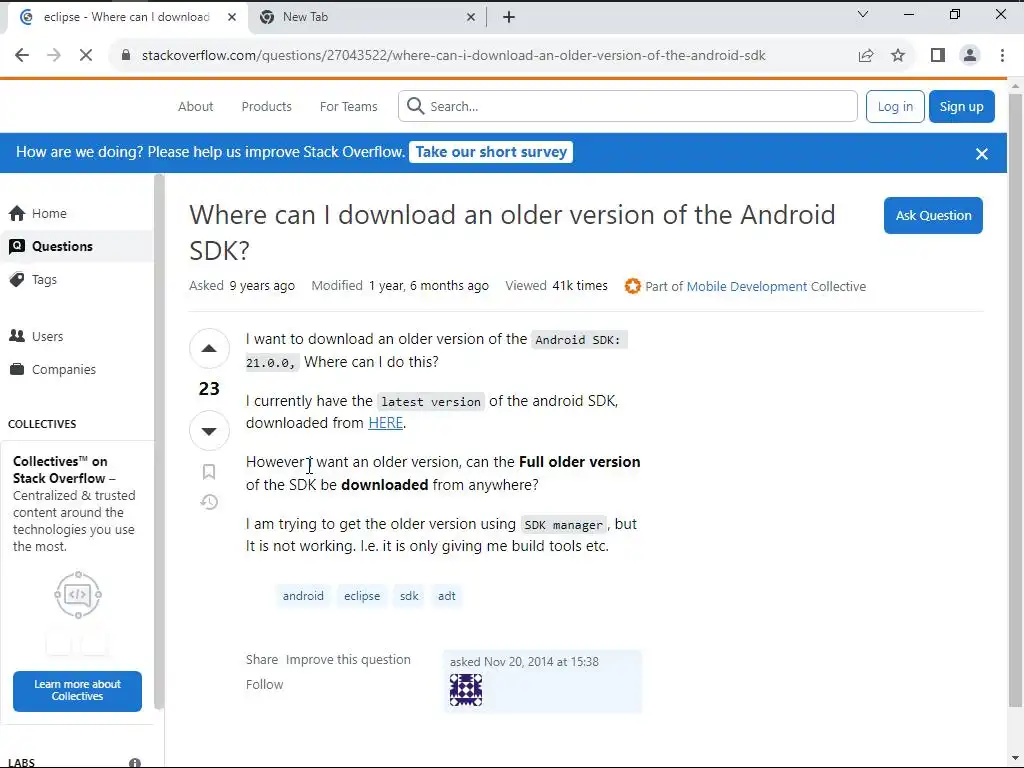Click the sdk tag
Image resolution: width=1024 pixels, height=768 pixels.
(409, 596)
